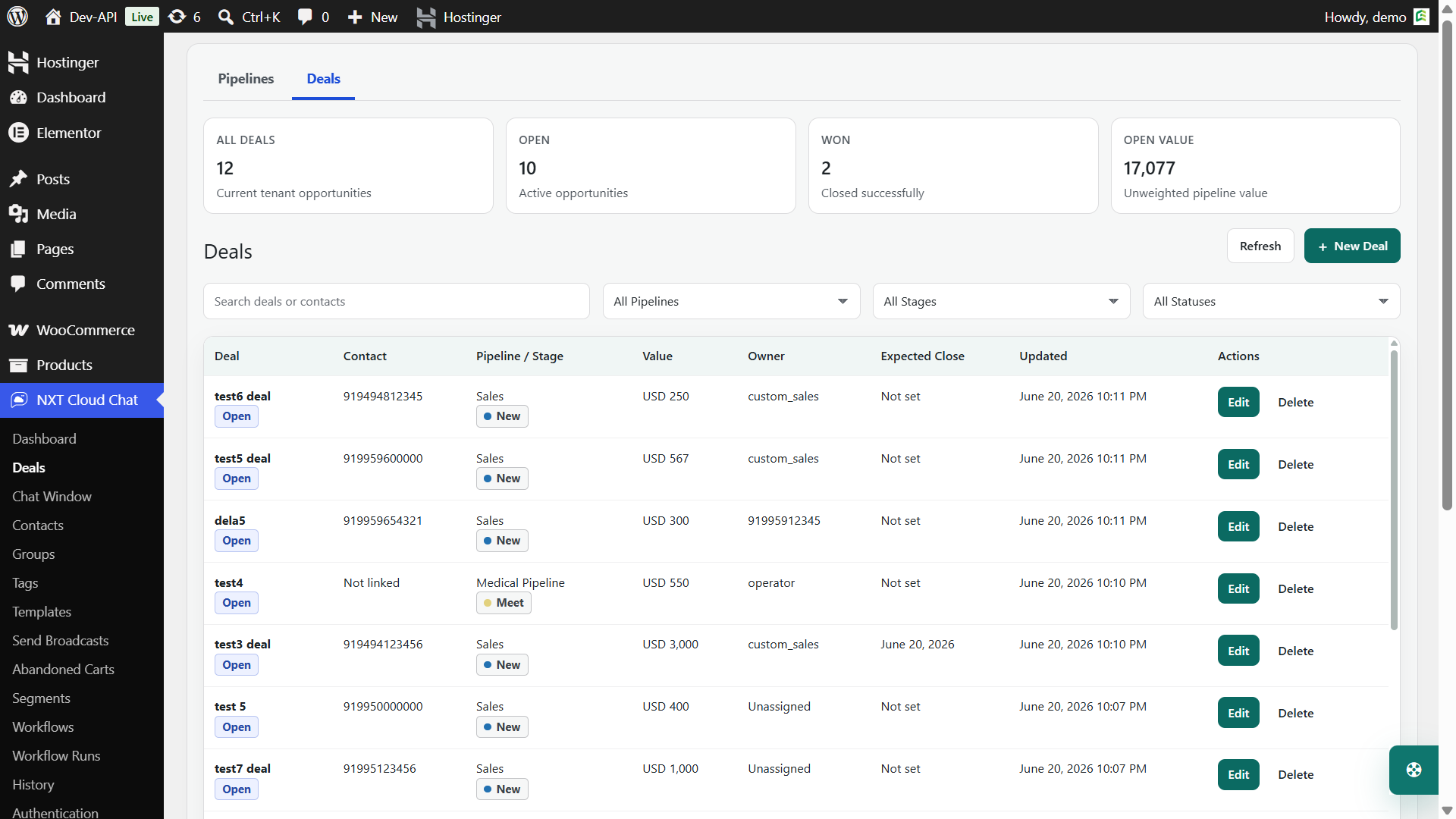This screenshot has height=819, width=1456.
Task: Click the Updated column header
Action: 1043,356
